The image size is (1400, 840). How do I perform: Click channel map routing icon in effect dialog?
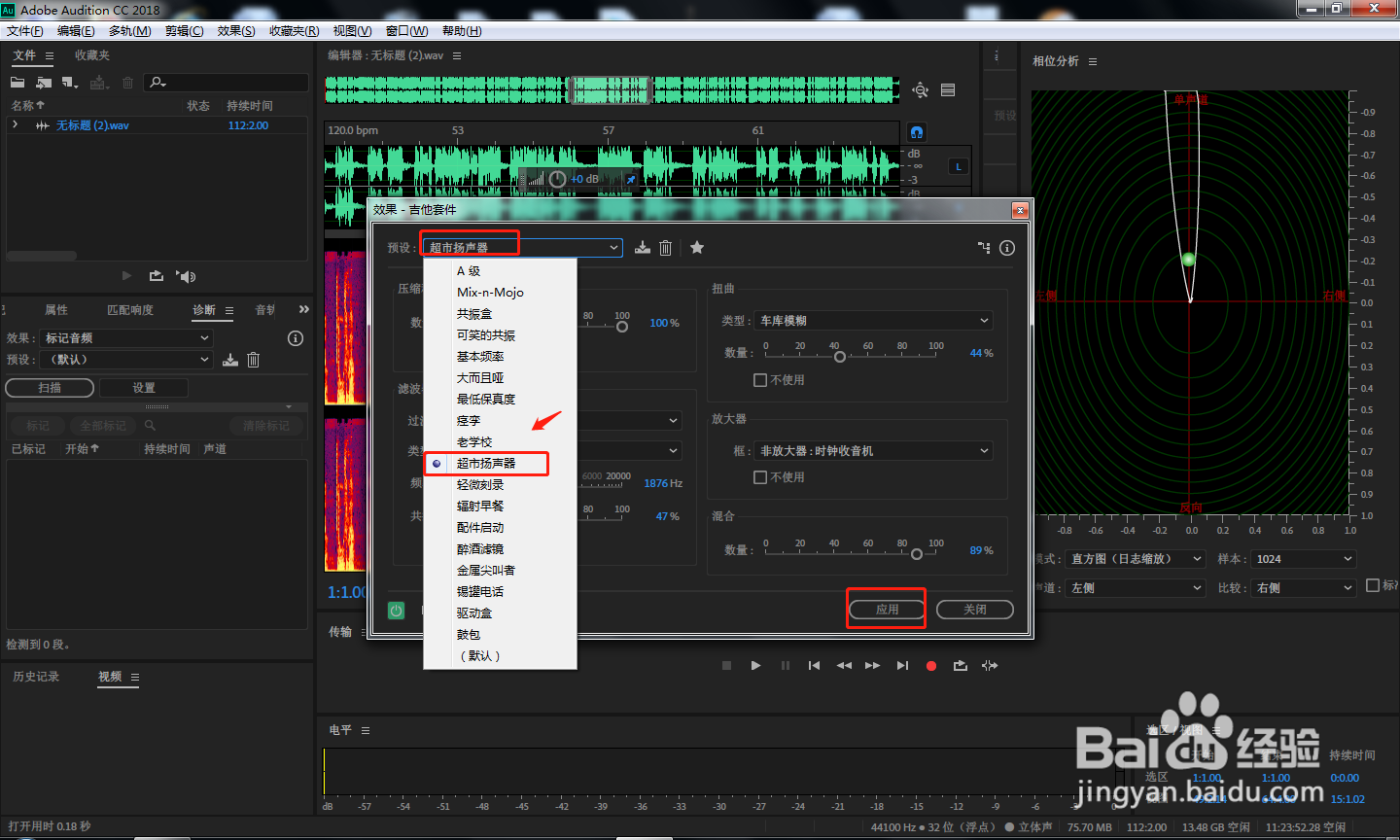pos(984,248)
